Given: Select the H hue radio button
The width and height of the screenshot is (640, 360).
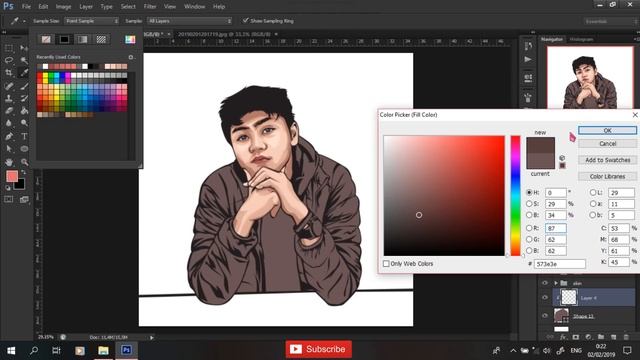Looking at the screenshot, I should [x=529, y=192].
